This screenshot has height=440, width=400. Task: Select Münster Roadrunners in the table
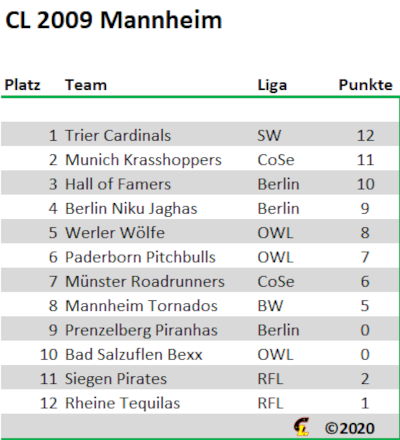pyautogui.click(x=145, y=281)
